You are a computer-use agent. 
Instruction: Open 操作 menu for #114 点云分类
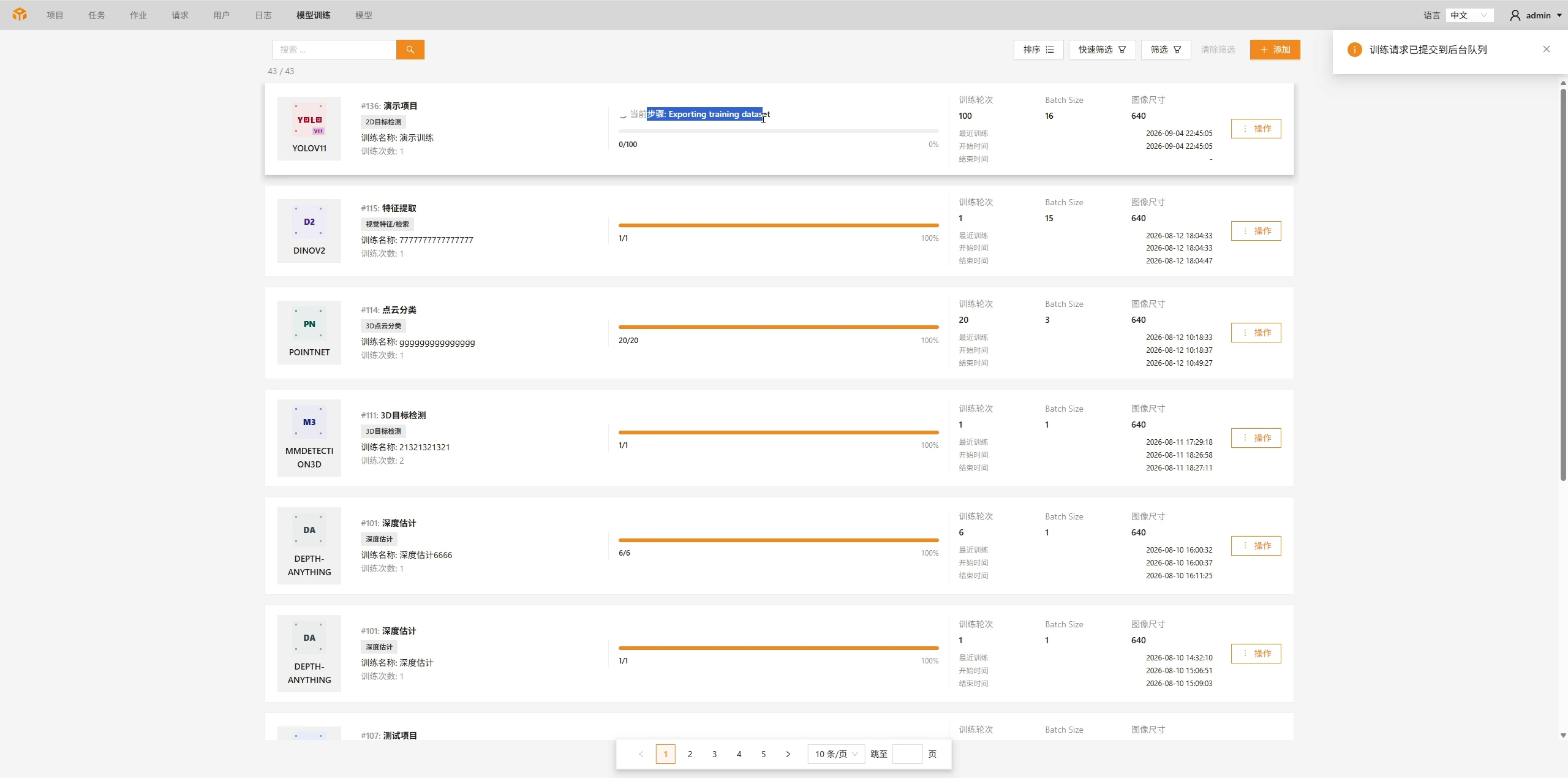[1256, 333]
